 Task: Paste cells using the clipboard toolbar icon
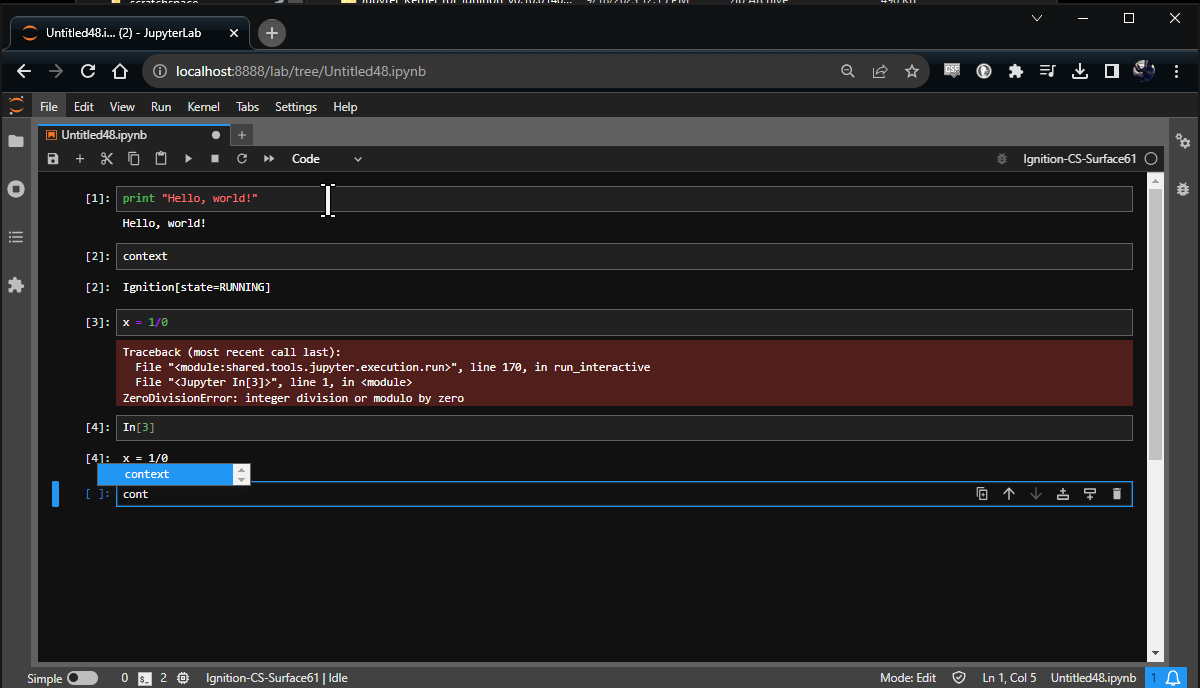[x=161, y=159]
